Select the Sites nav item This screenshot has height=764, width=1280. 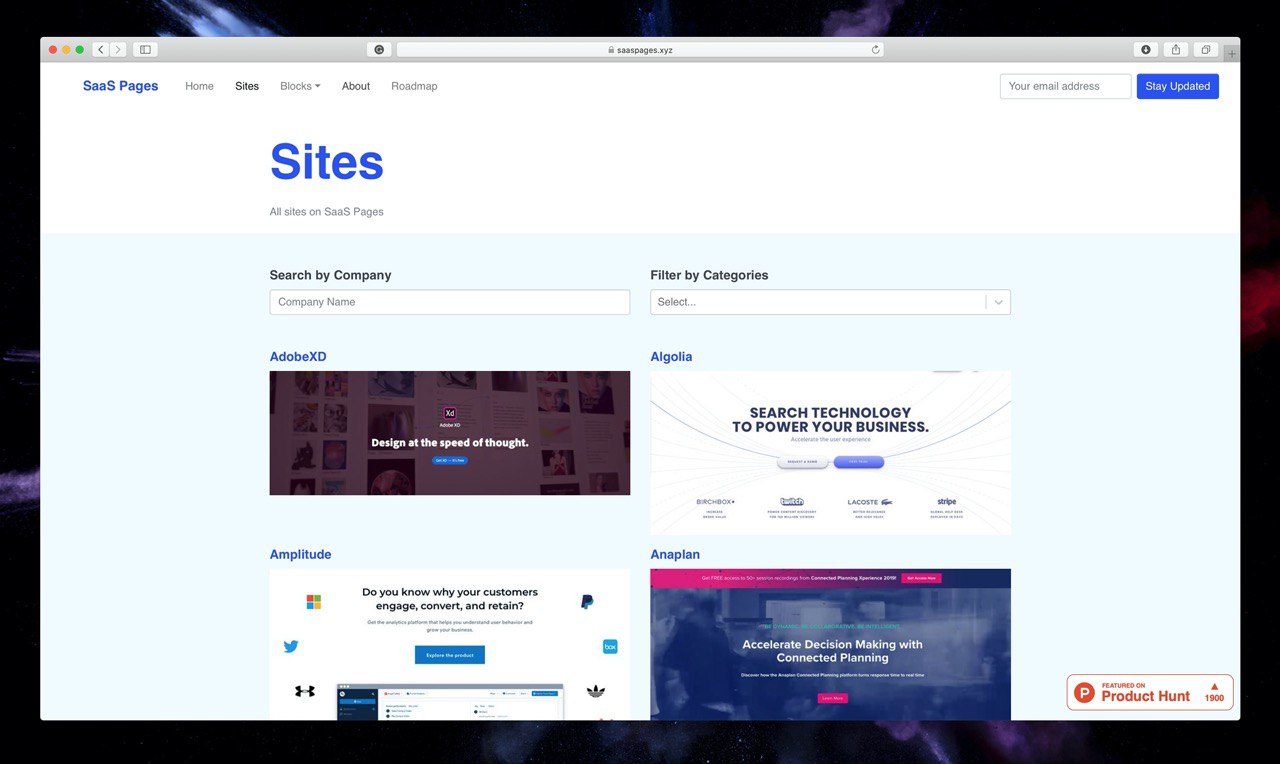[247, 86]
